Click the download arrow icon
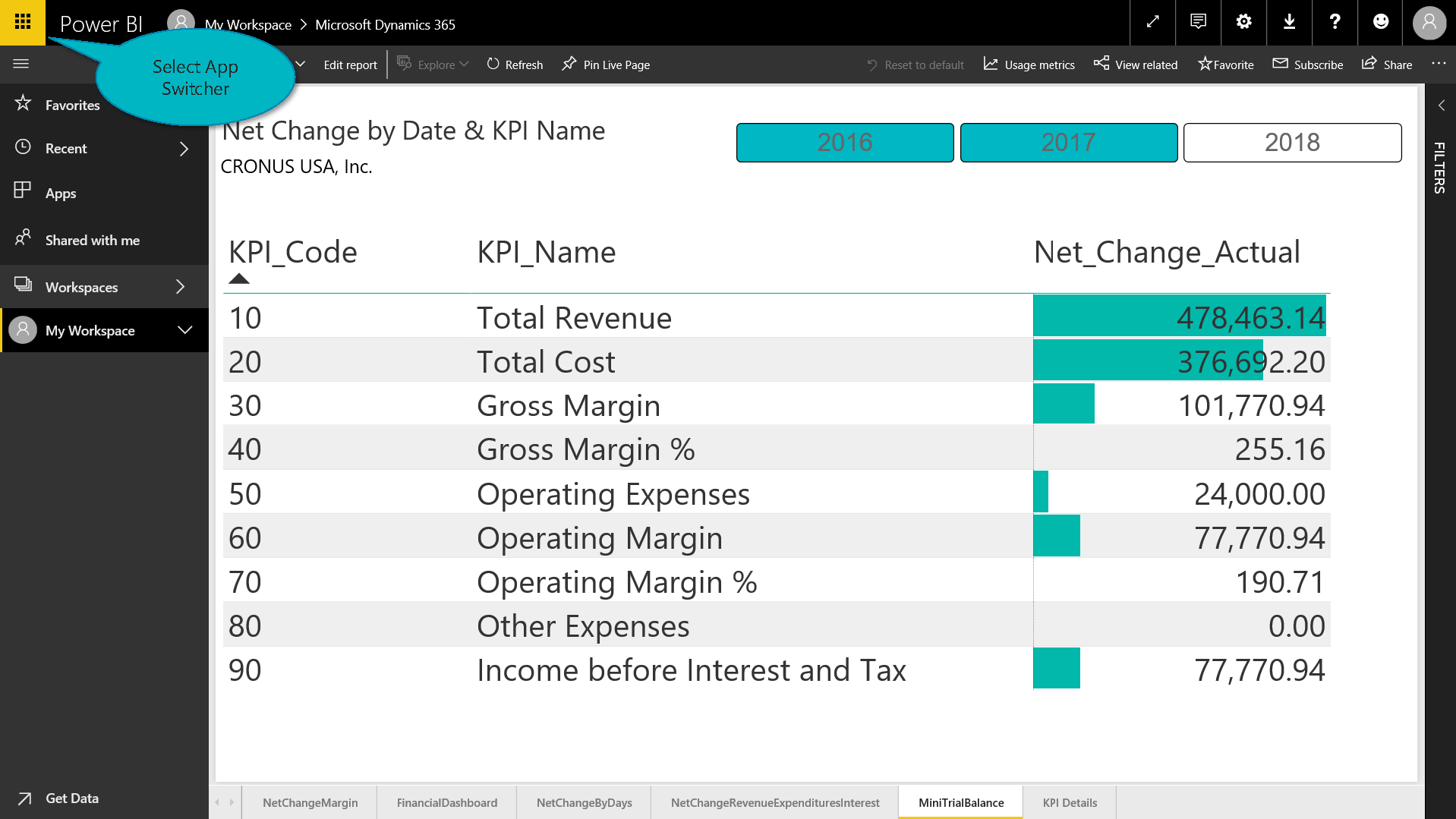This screenshot has height=819, width=1456. 1289,22
